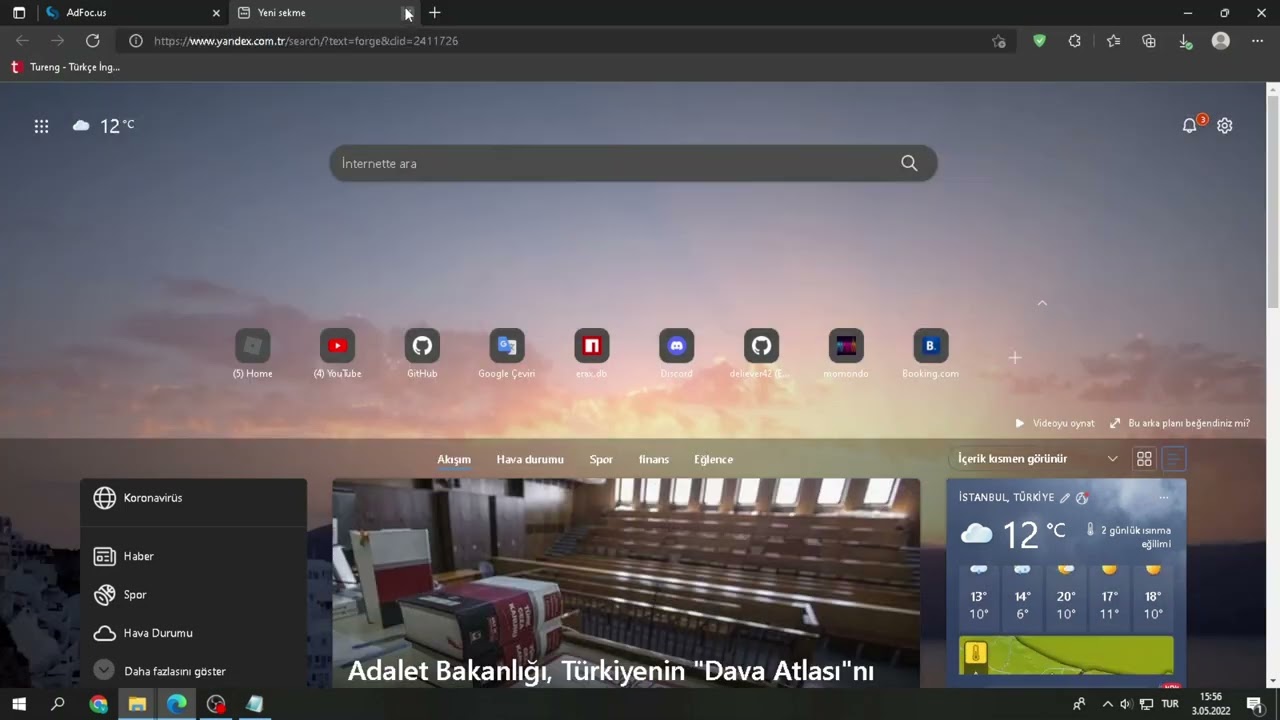Close the AdFoc.us tab
This screenshot has height=720, width=1280.
pyautogui.click(x=216, y=13)
